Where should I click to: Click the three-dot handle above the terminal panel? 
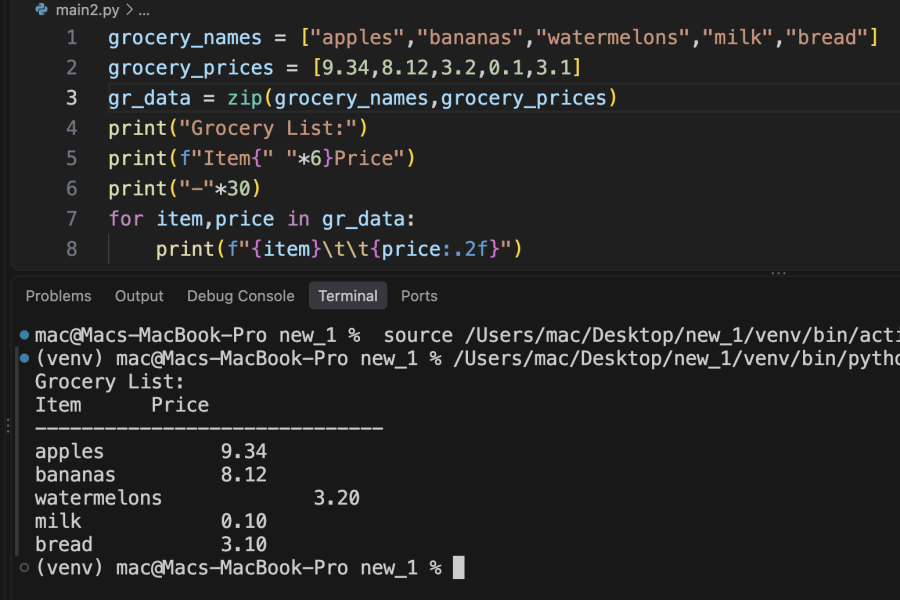pyautogui.click(x=778, y=273)
